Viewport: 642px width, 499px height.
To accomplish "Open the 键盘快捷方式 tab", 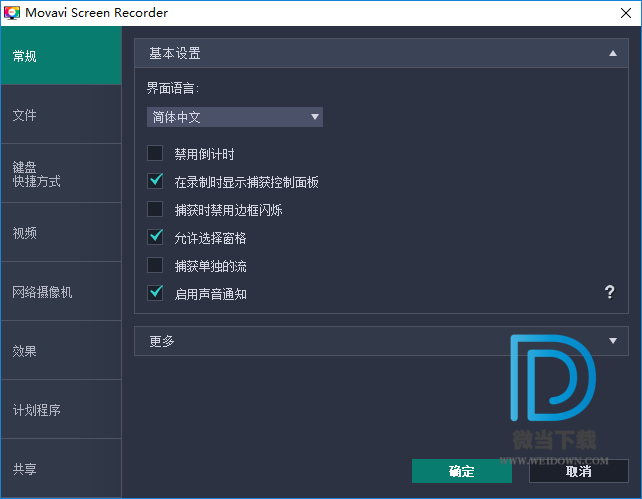I will [61, 174].
